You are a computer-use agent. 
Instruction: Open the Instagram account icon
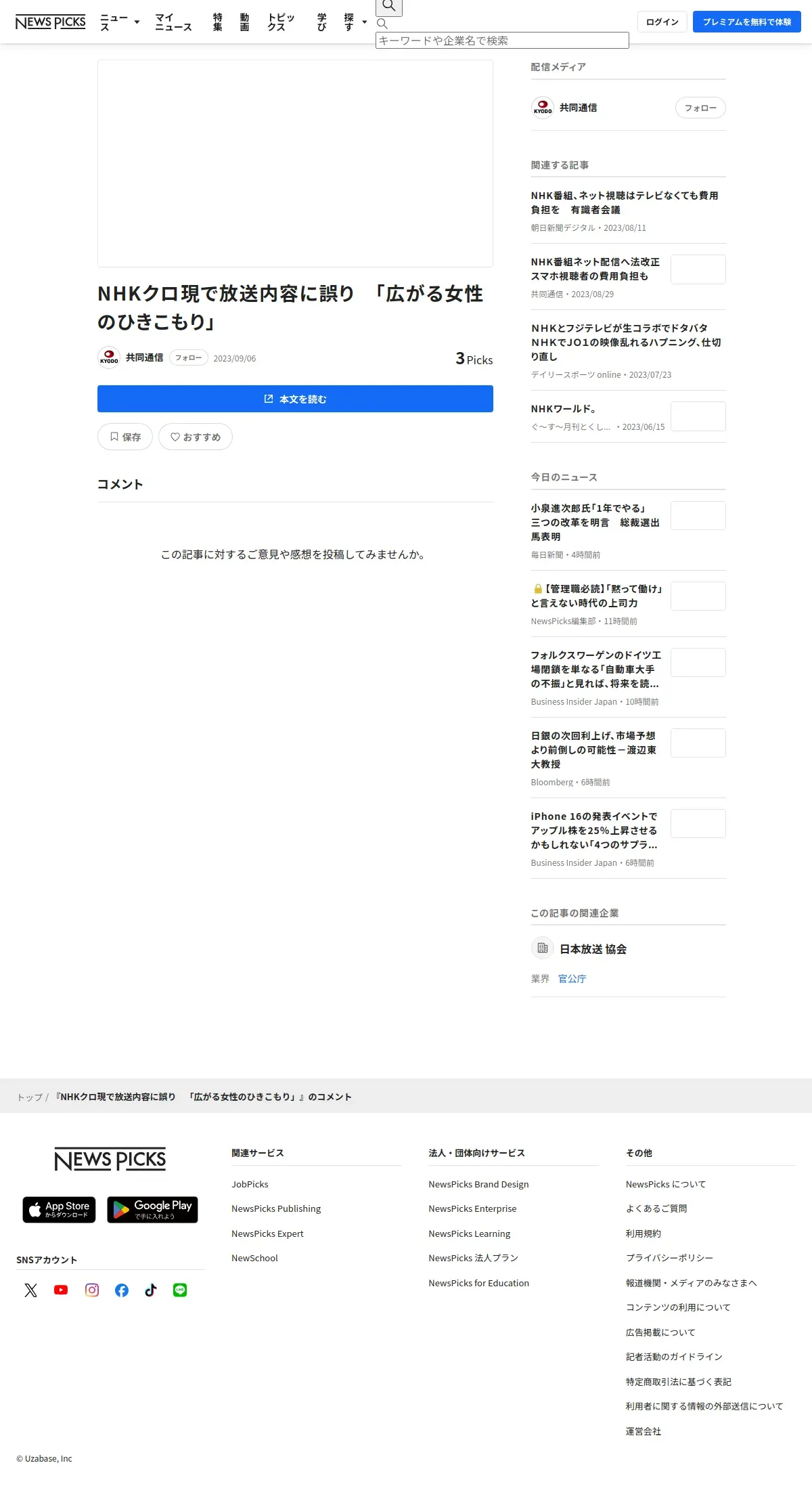tap(92, 1290)
